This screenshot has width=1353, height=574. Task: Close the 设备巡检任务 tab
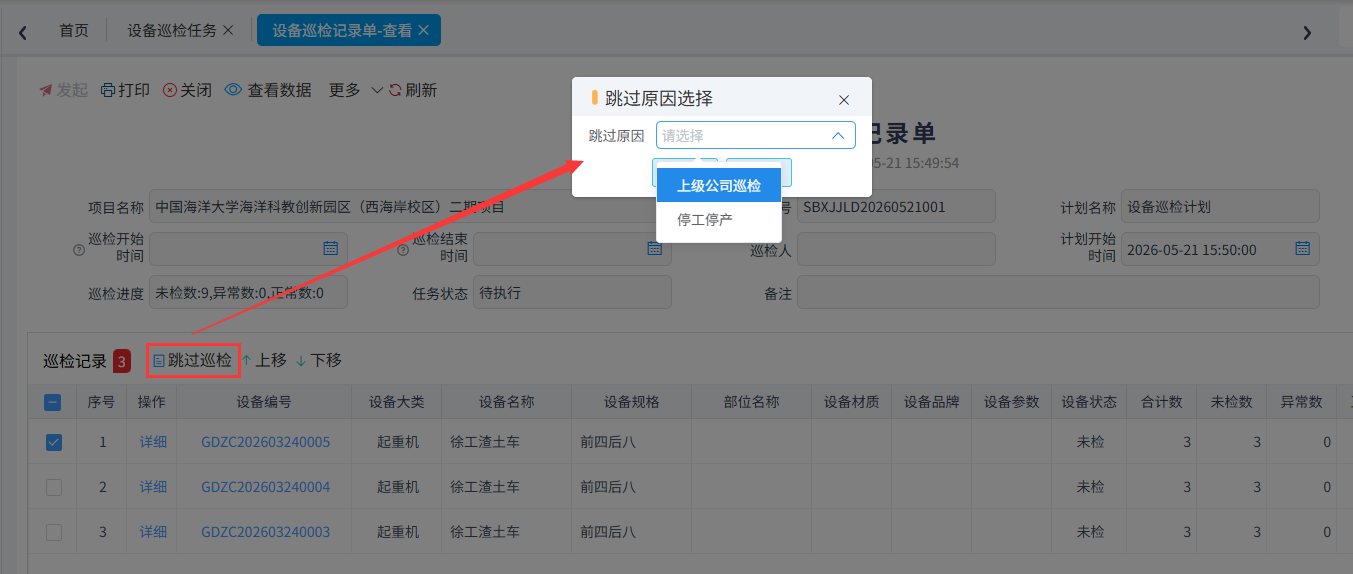[x=228, y=30]
